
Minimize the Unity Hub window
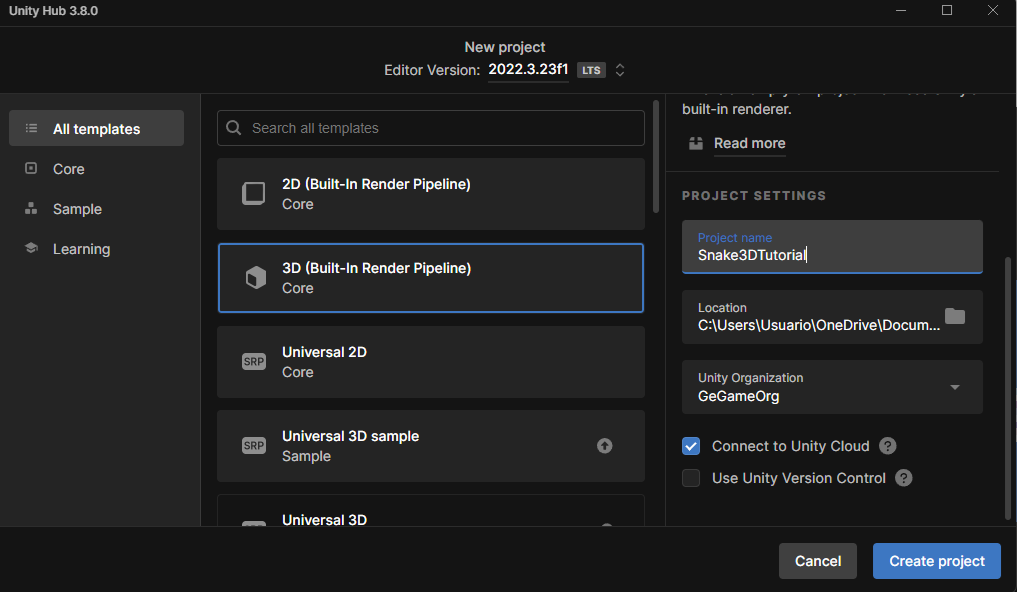[901, 10]
